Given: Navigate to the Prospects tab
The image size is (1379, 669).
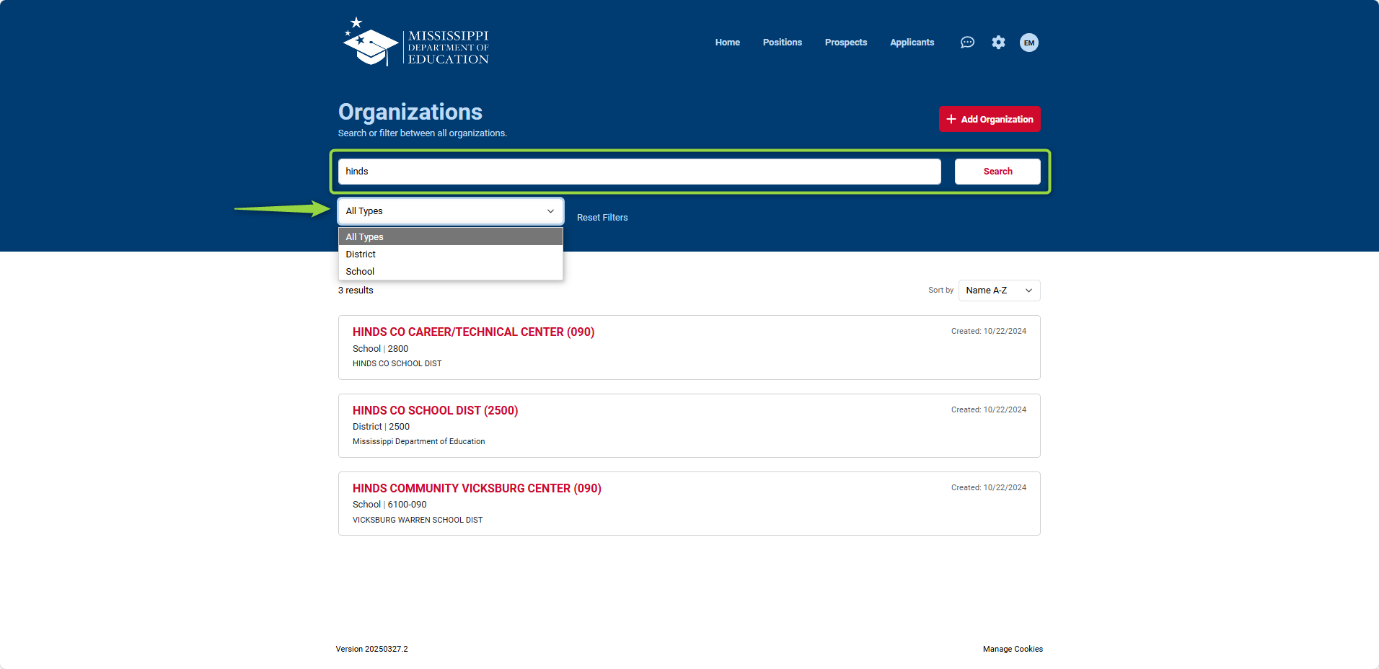Looking at the screenshot, I should pos(845,42).
